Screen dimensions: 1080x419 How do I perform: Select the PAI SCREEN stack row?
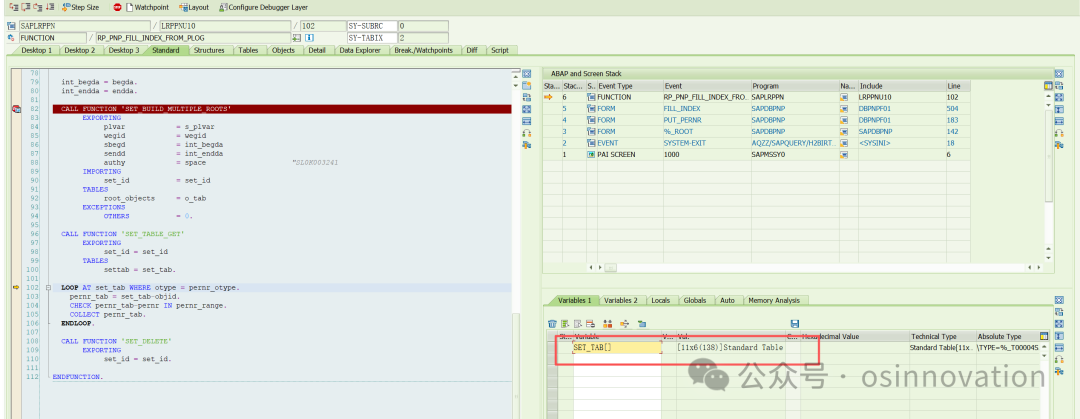(x=756, y=154)
